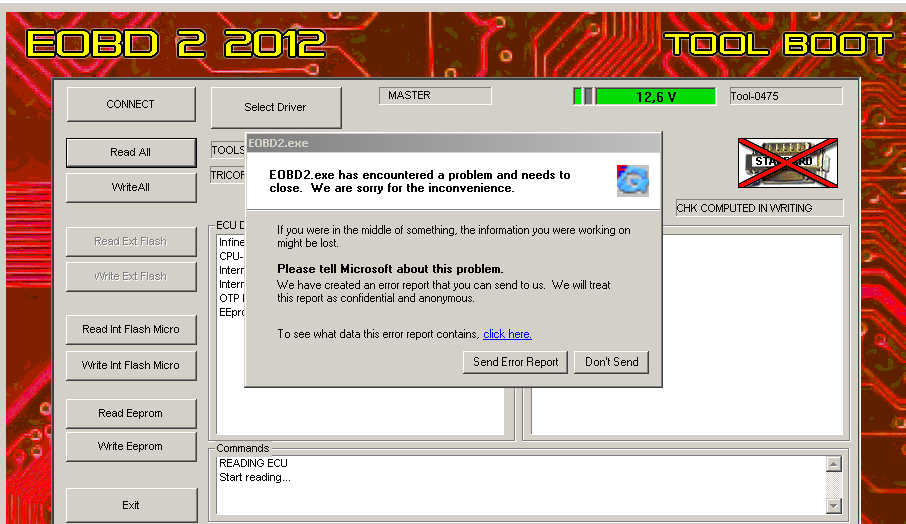Click Read Ext Flash button
The height and width of the screenshot is (524, 906).
pyautogui.click(x=131, y=241)
